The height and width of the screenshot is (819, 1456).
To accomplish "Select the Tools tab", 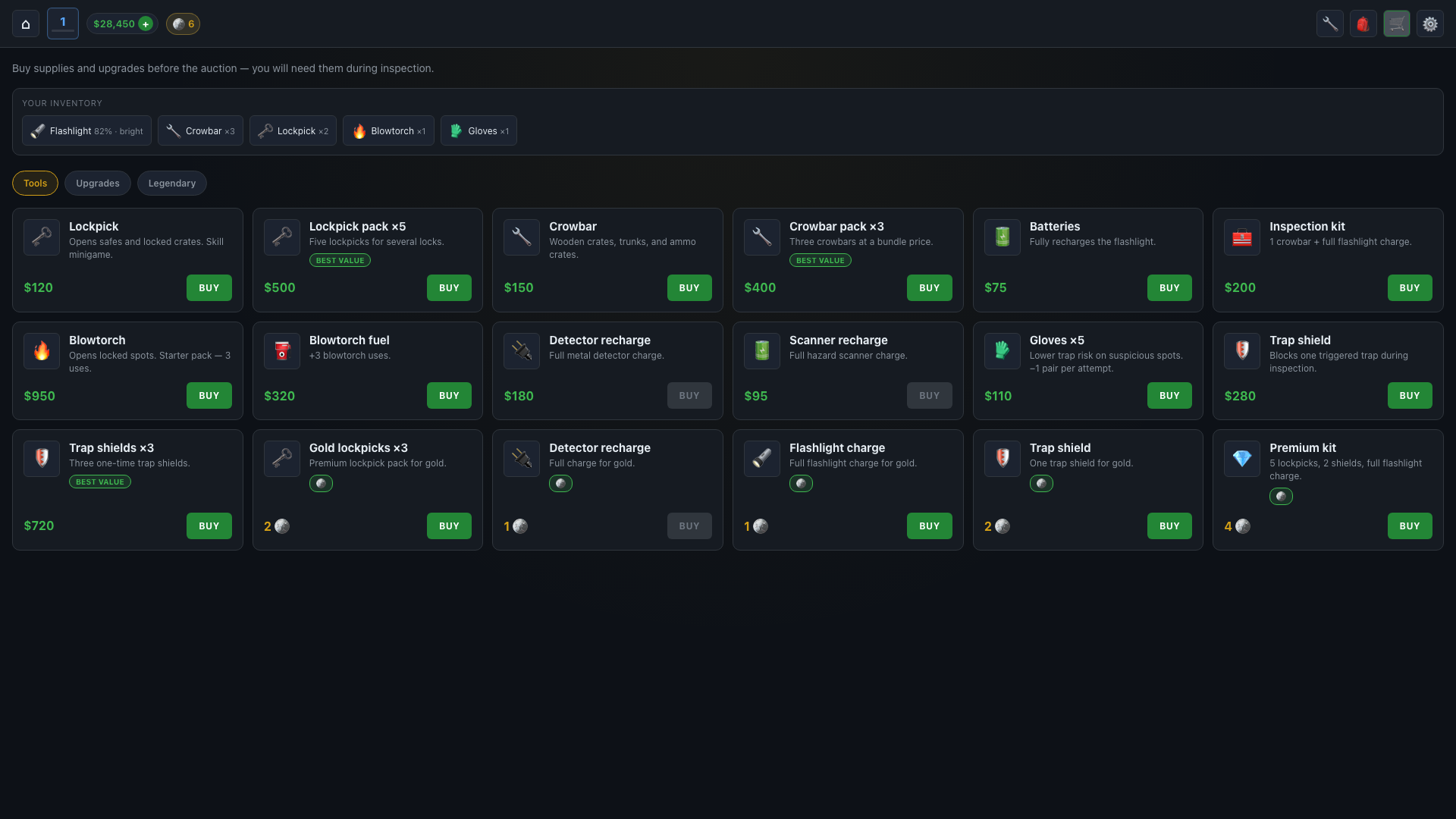I will pos(35,184).
